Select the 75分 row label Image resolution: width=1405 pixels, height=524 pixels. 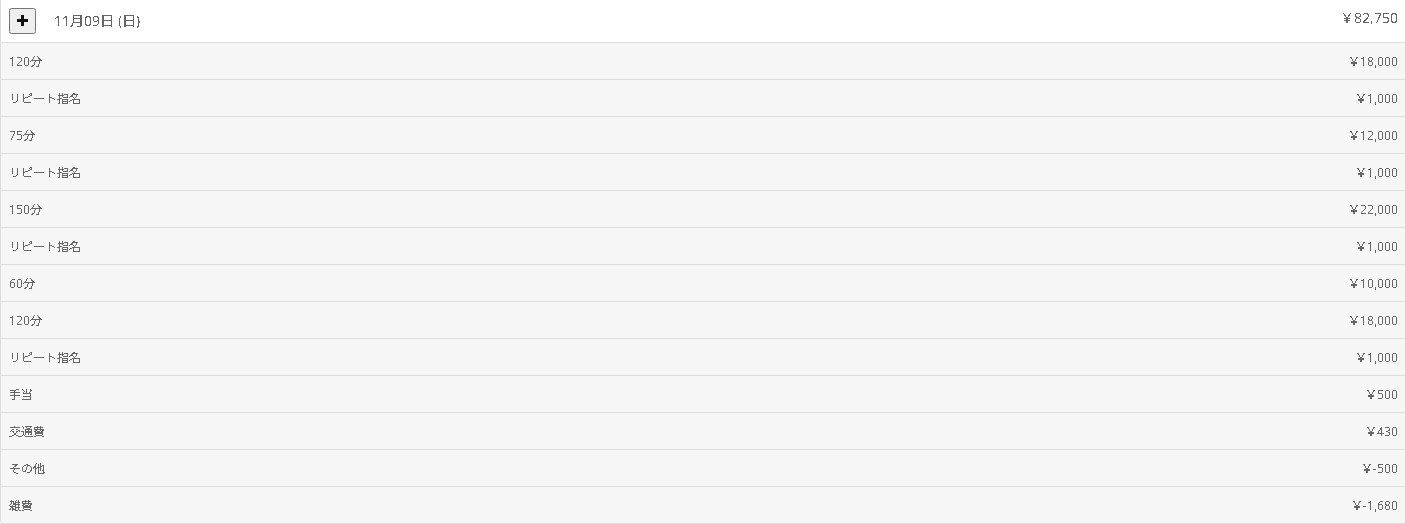click(22, 136)
